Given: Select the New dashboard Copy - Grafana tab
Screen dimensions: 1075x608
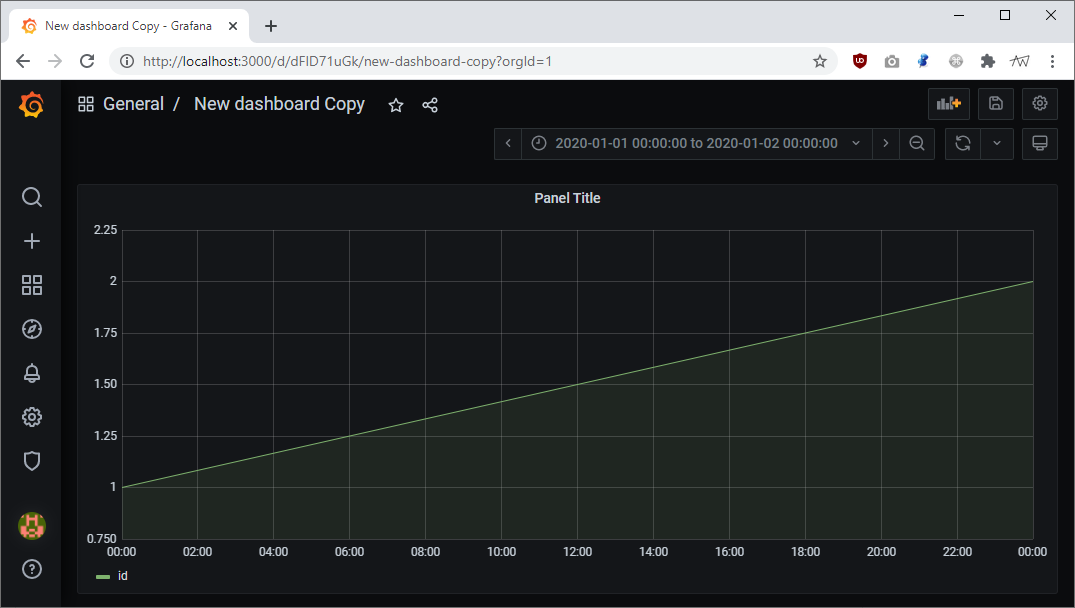Looking at the screenshot, I should tap(129, 26).
